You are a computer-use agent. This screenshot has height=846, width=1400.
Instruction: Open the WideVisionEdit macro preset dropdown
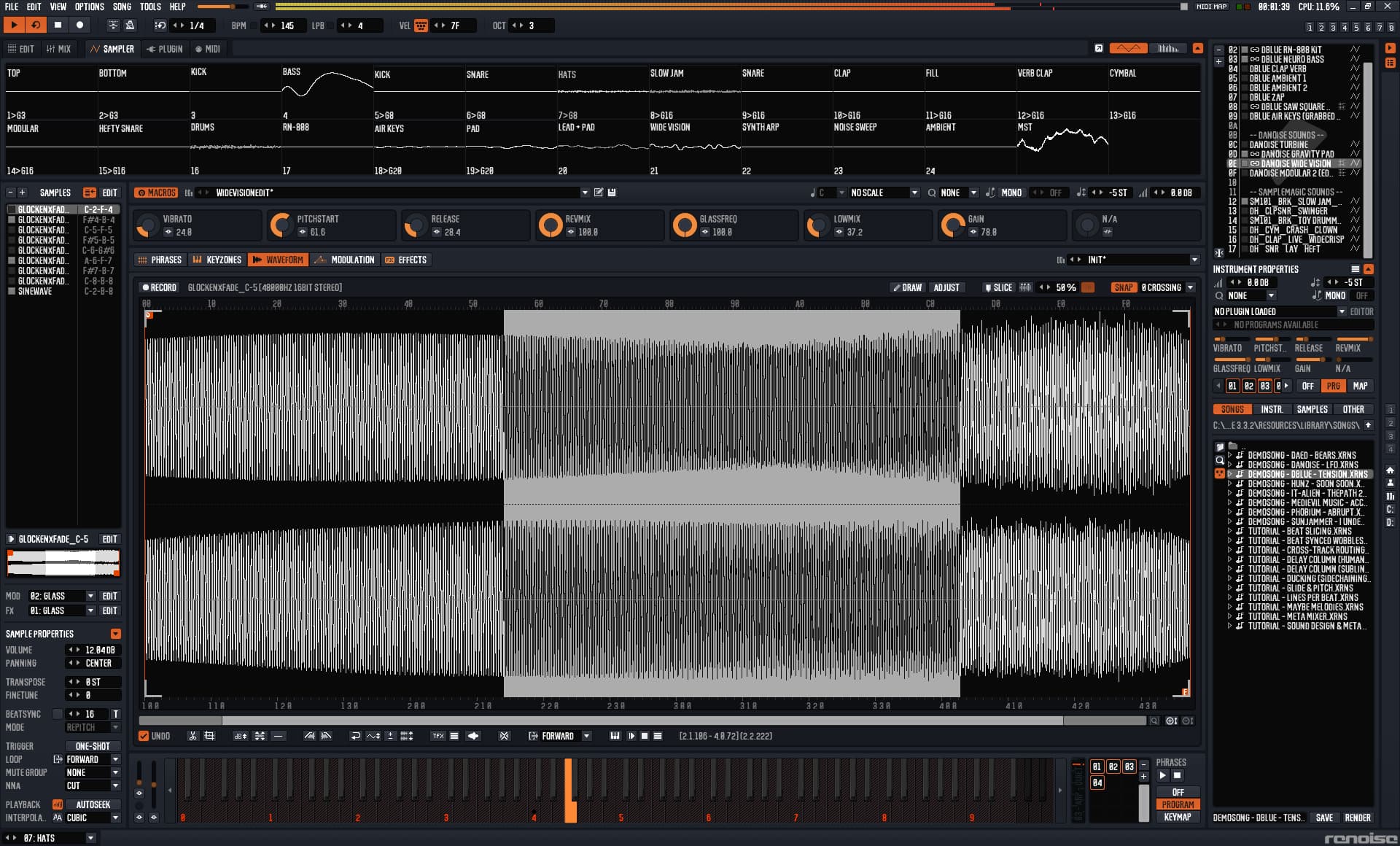pos(401,193)
